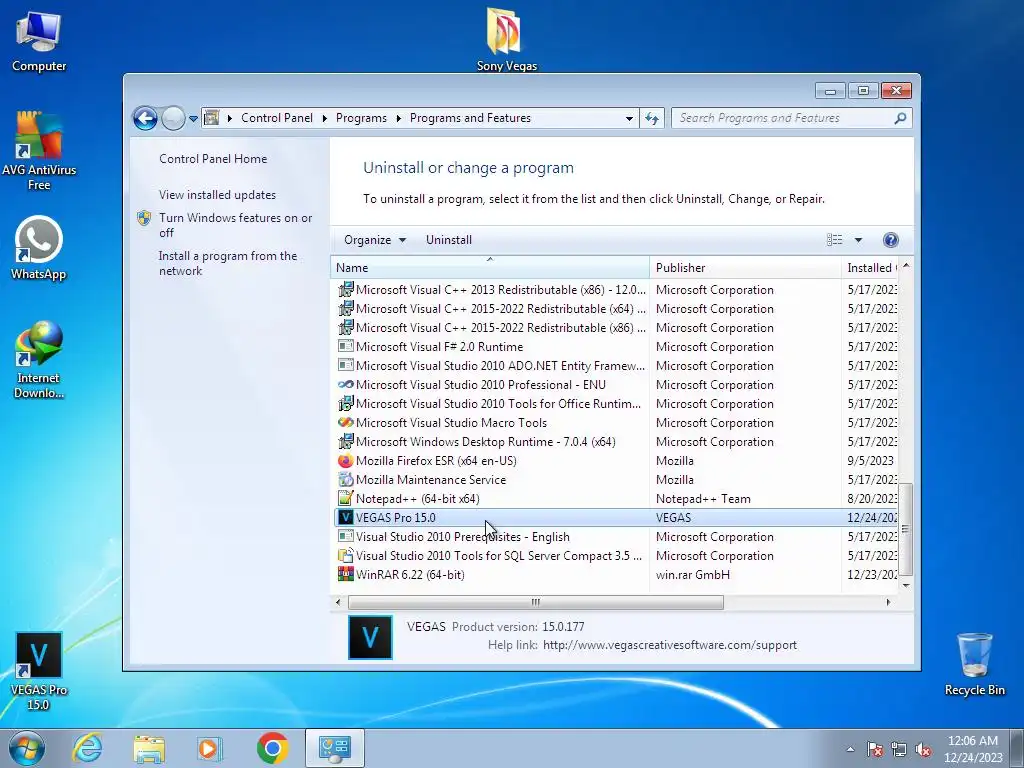Screen dimensions: 1024x768
Task: Click the horizontal scrollbar thumb
Action: click(x=536, y=602)
